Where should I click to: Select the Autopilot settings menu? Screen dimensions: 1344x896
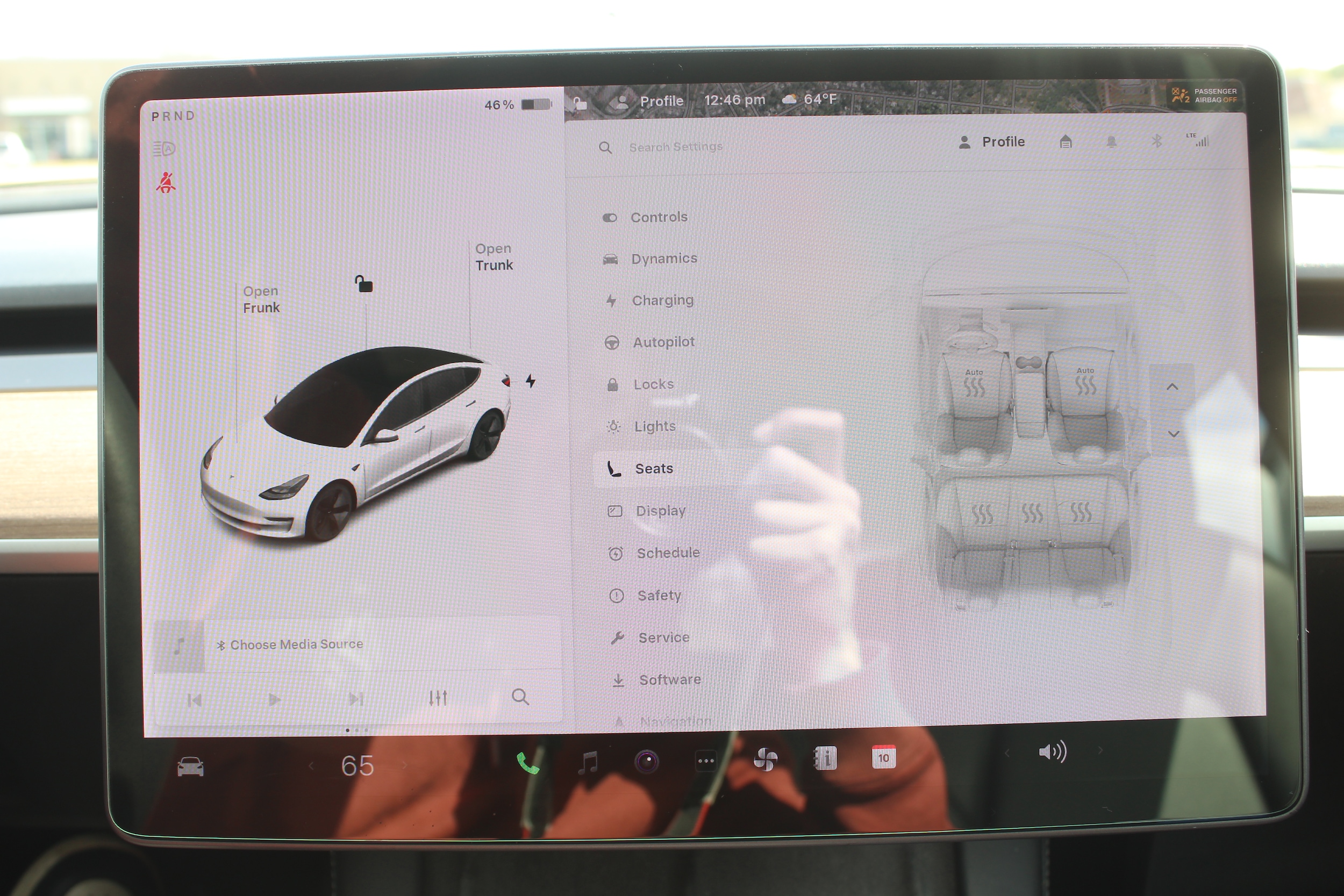pos(663,342)
